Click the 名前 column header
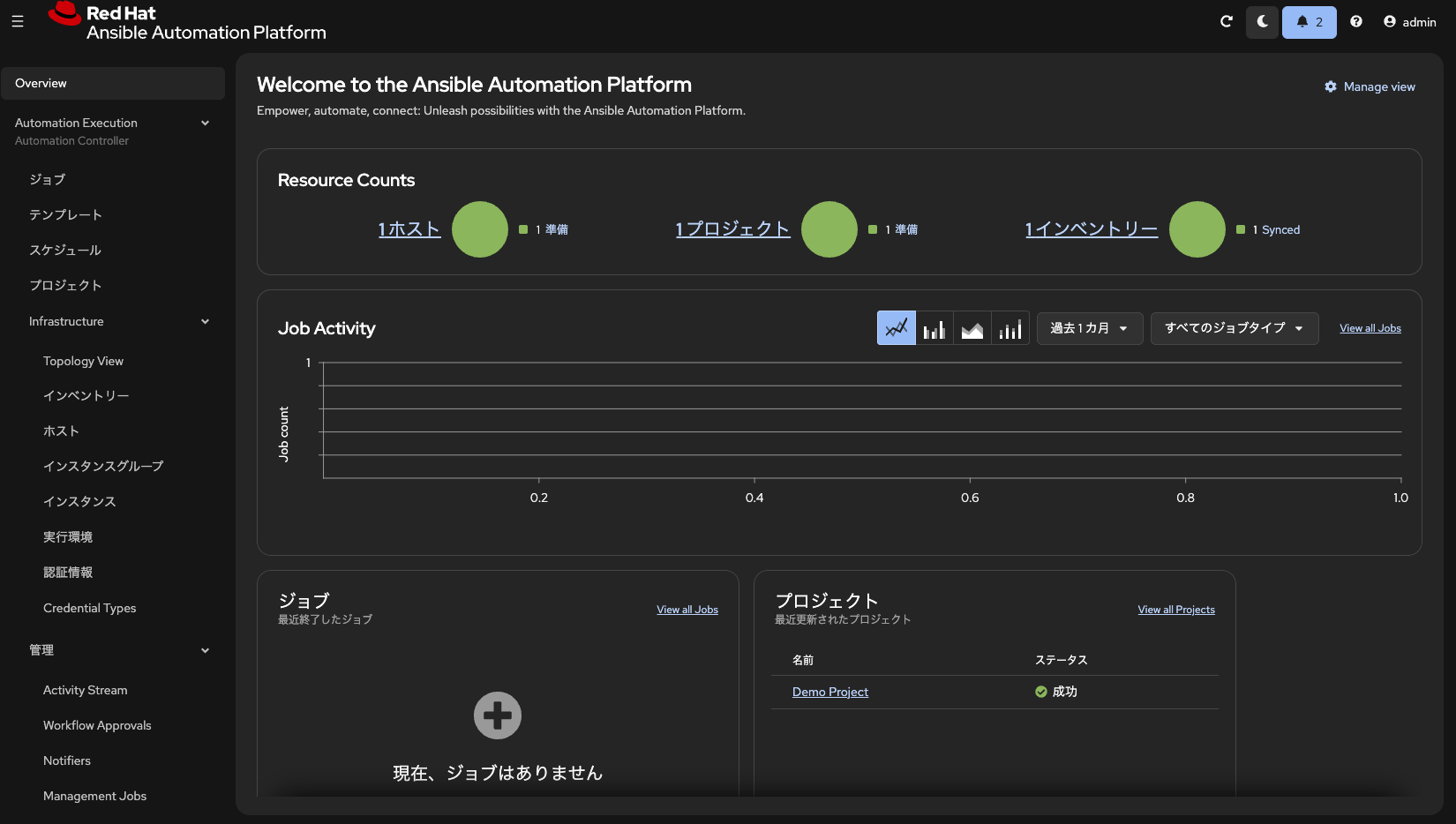This screenshot has width=1456, height=824. click(803, 660)
